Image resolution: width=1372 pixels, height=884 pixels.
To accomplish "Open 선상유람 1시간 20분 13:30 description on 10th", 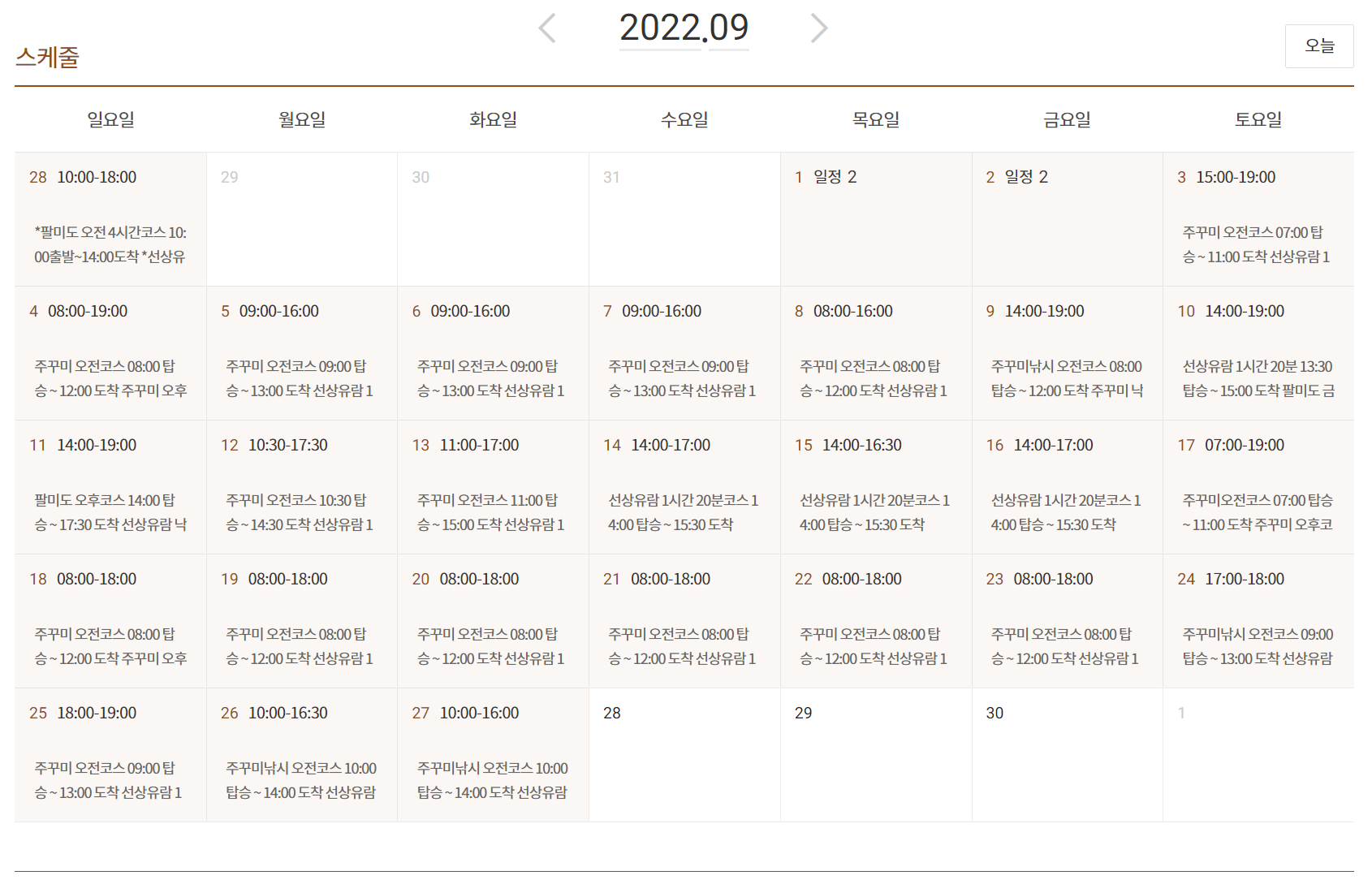I will click(1258, 378).
